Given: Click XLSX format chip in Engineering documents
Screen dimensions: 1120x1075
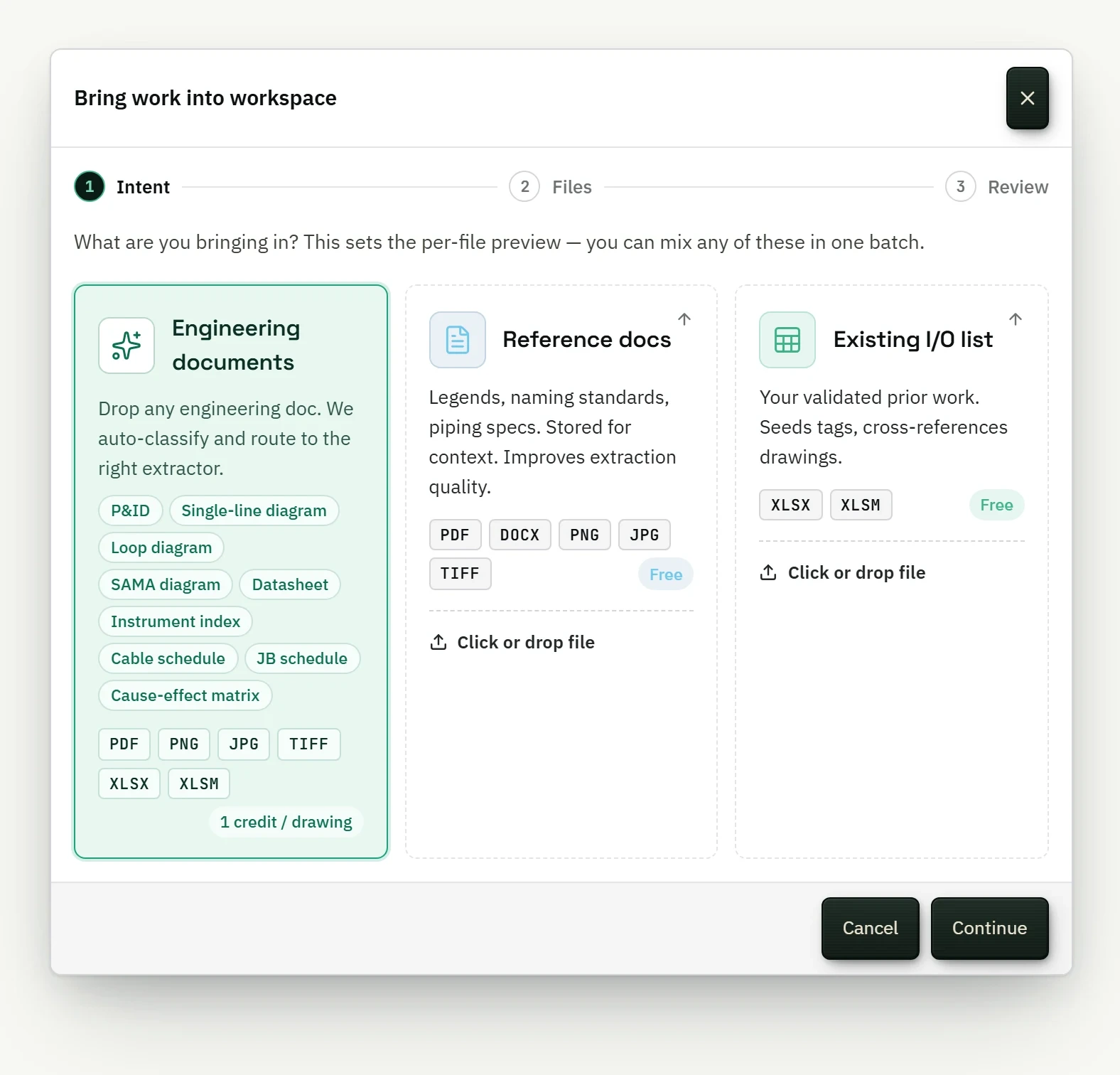Looking at the screenshot, I should (129, 783).
